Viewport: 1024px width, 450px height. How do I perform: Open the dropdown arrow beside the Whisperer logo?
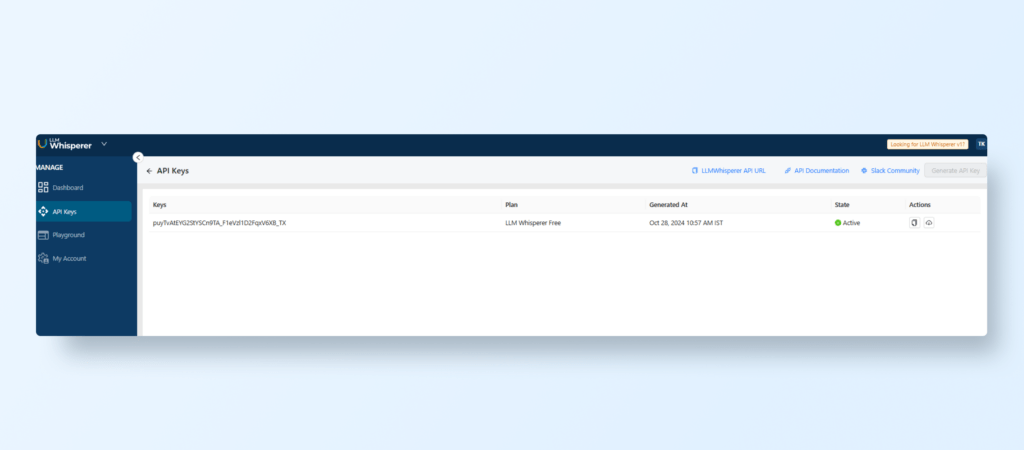point(104,144)
